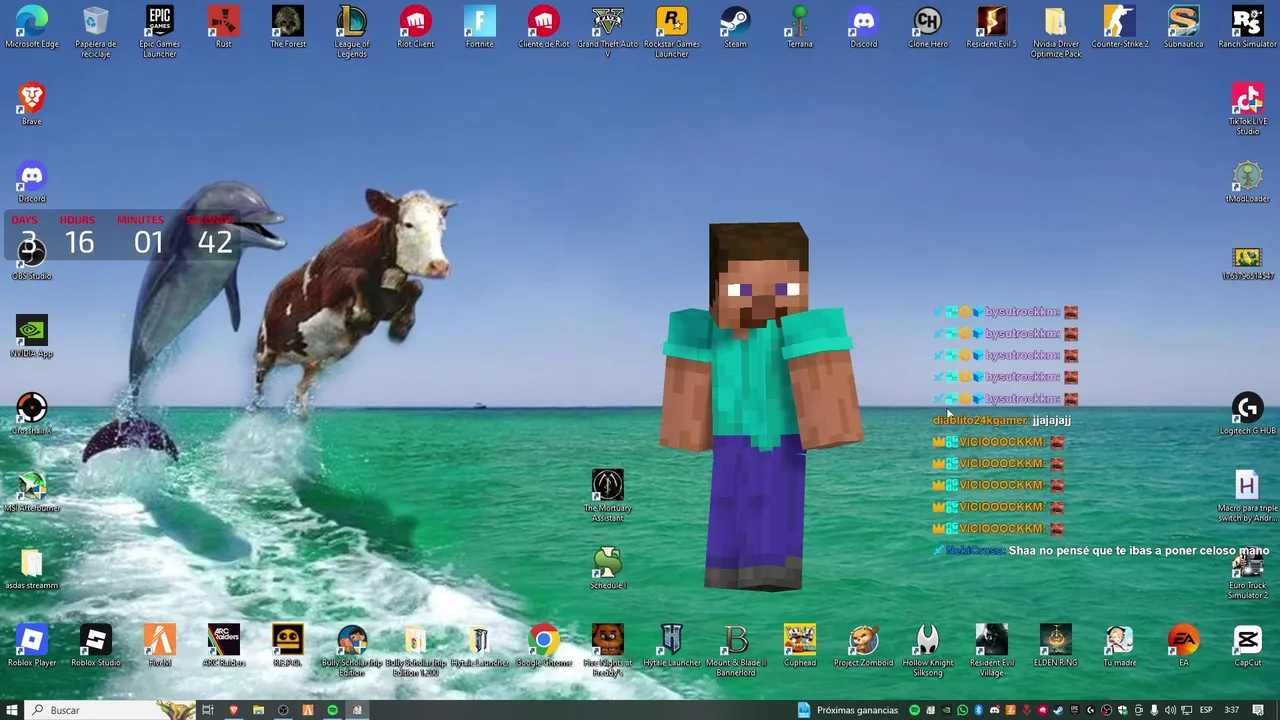The height and width of the screenshot is (720, 1280).
Task: Open the volume control in system tray
Action: (1170, 710)
